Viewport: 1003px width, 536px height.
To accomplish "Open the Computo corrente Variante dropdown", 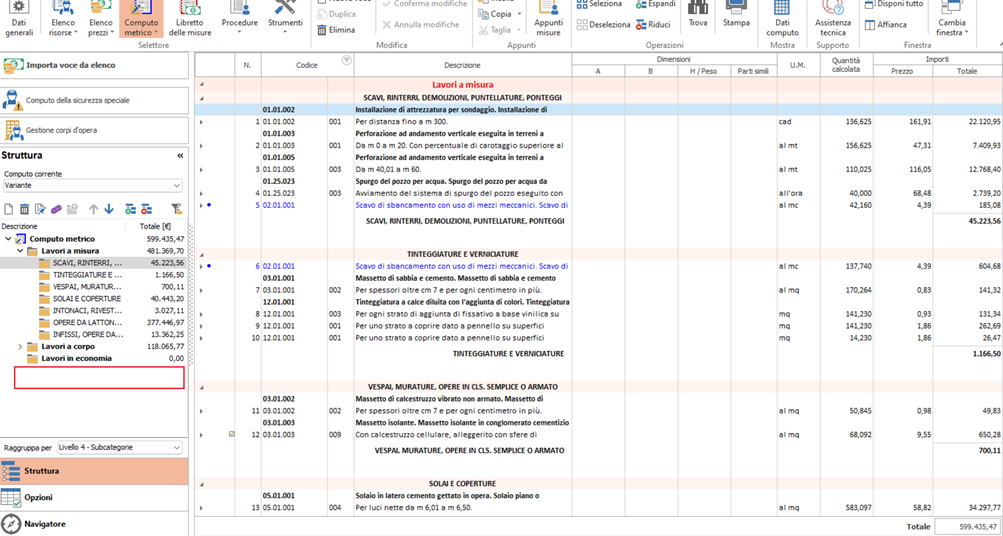I will coord(93,185).
